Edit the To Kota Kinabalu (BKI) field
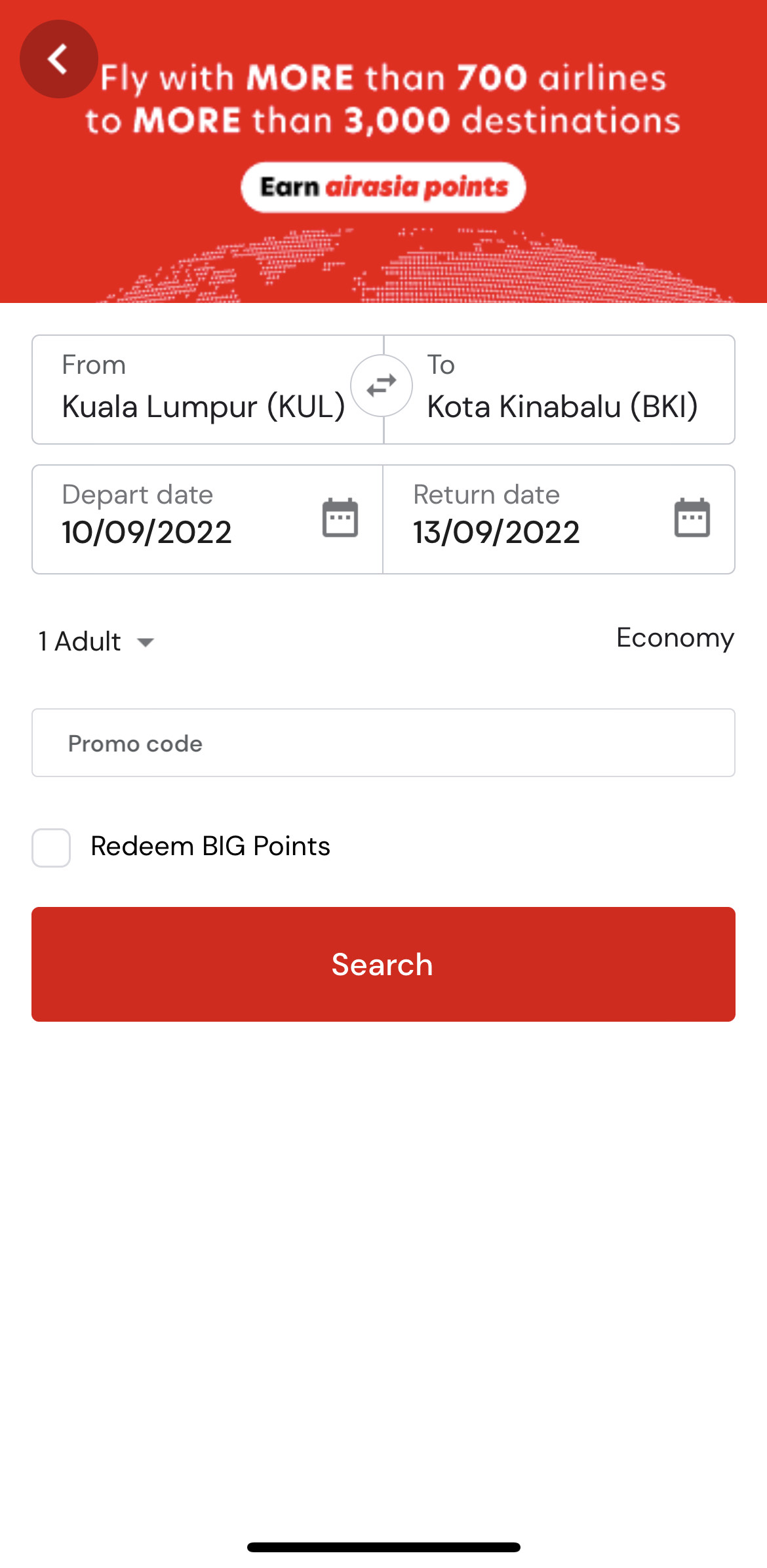 (559, 390)
